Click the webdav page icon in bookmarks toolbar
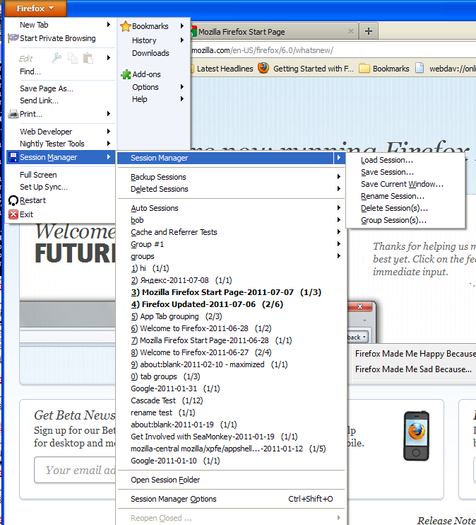 (419, 68)
